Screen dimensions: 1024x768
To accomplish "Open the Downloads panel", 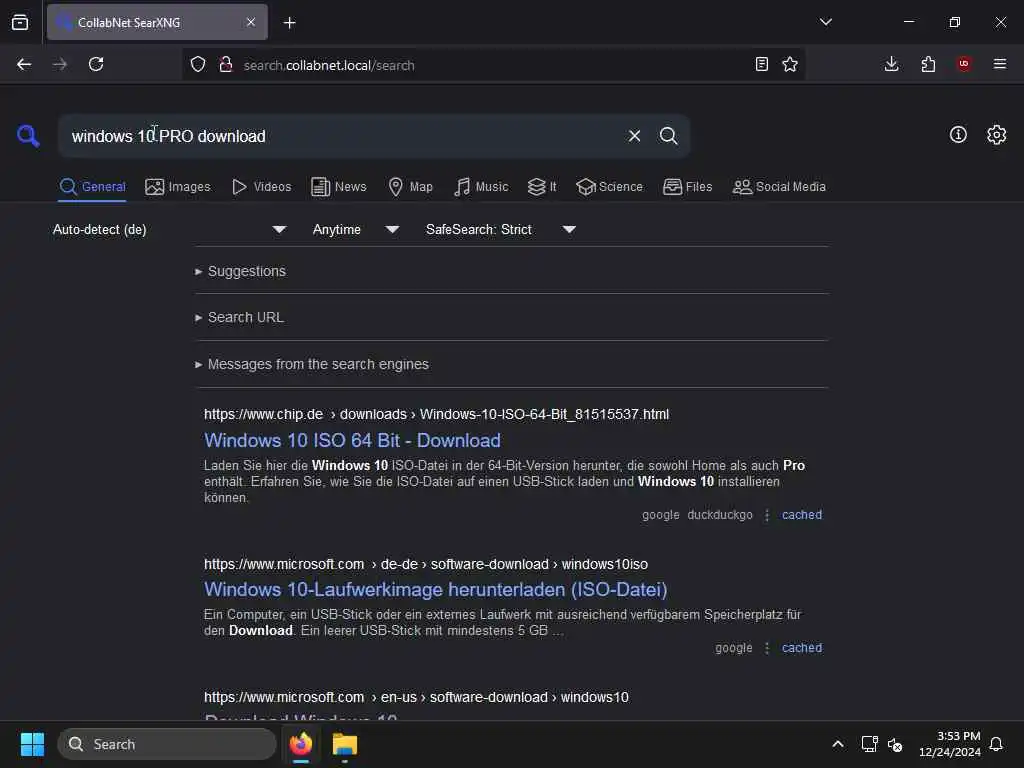I will point(891,64).
